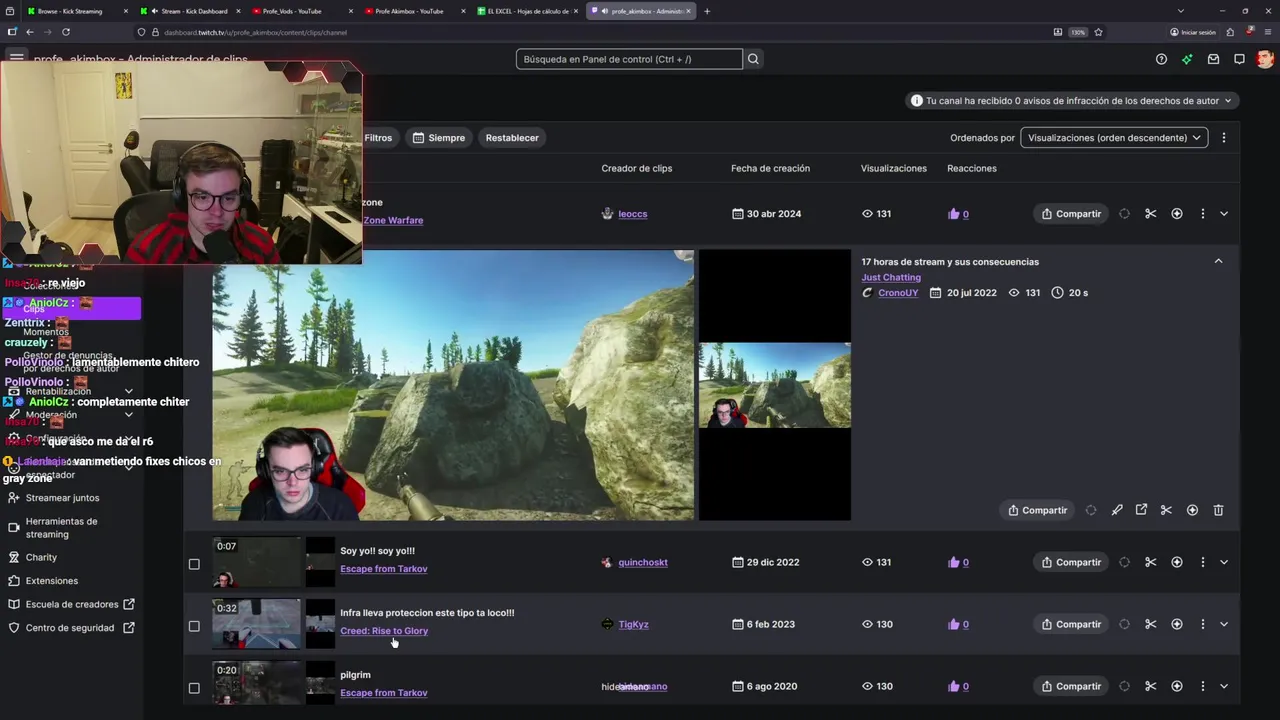Open three-dot menu in quinchoskt row
The image size is (1280, 720).
point(1202,562)
